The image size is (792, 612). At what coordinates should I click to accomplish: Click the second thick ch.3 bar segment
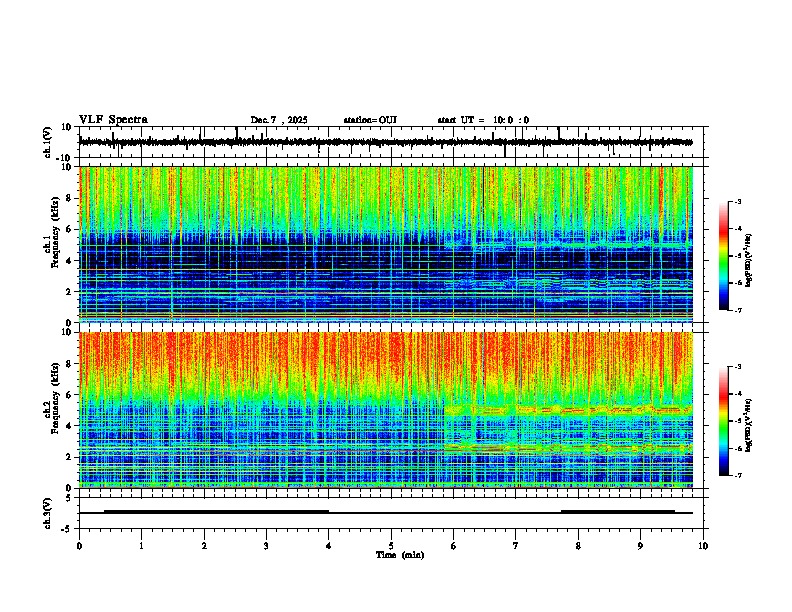618,511
